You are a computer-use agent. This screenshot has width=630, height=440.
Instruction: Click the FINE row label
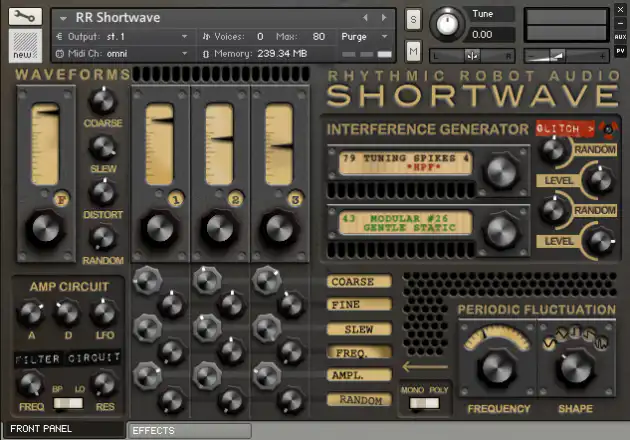point(359,305)
